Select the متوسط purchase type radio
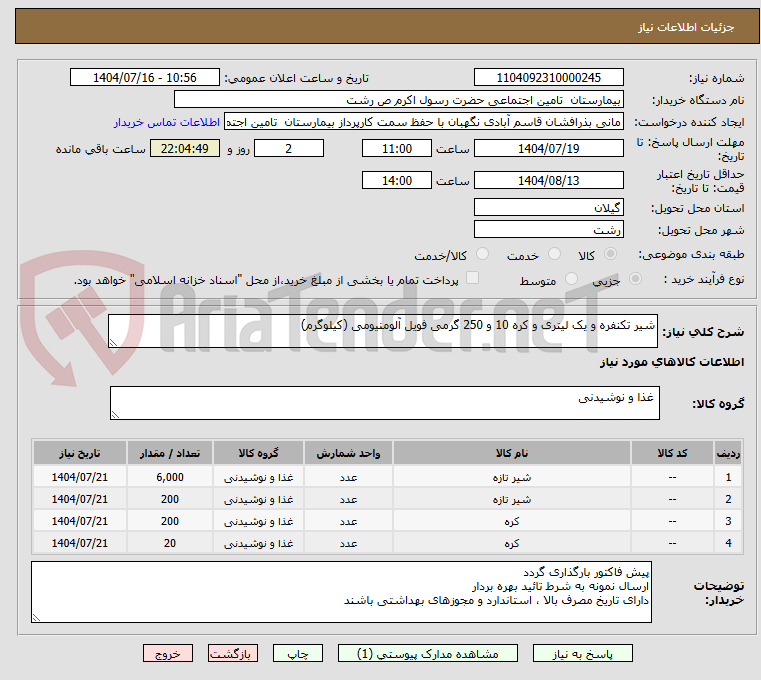 [572, 279]
